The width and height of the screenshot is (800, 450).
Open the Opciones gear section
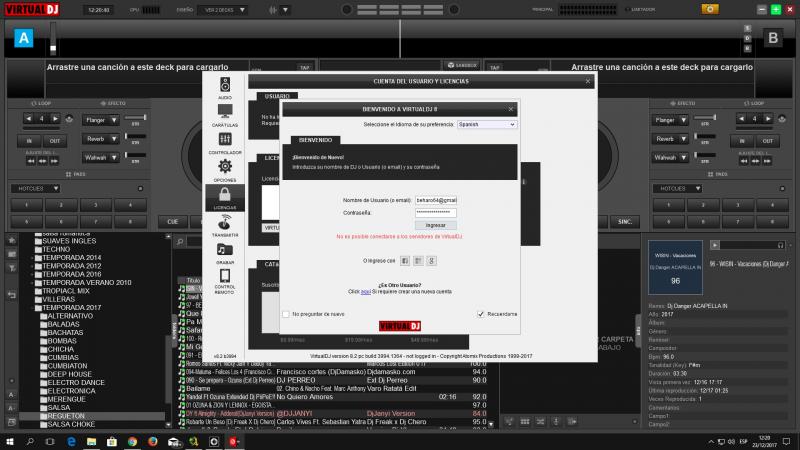(225, 170)
